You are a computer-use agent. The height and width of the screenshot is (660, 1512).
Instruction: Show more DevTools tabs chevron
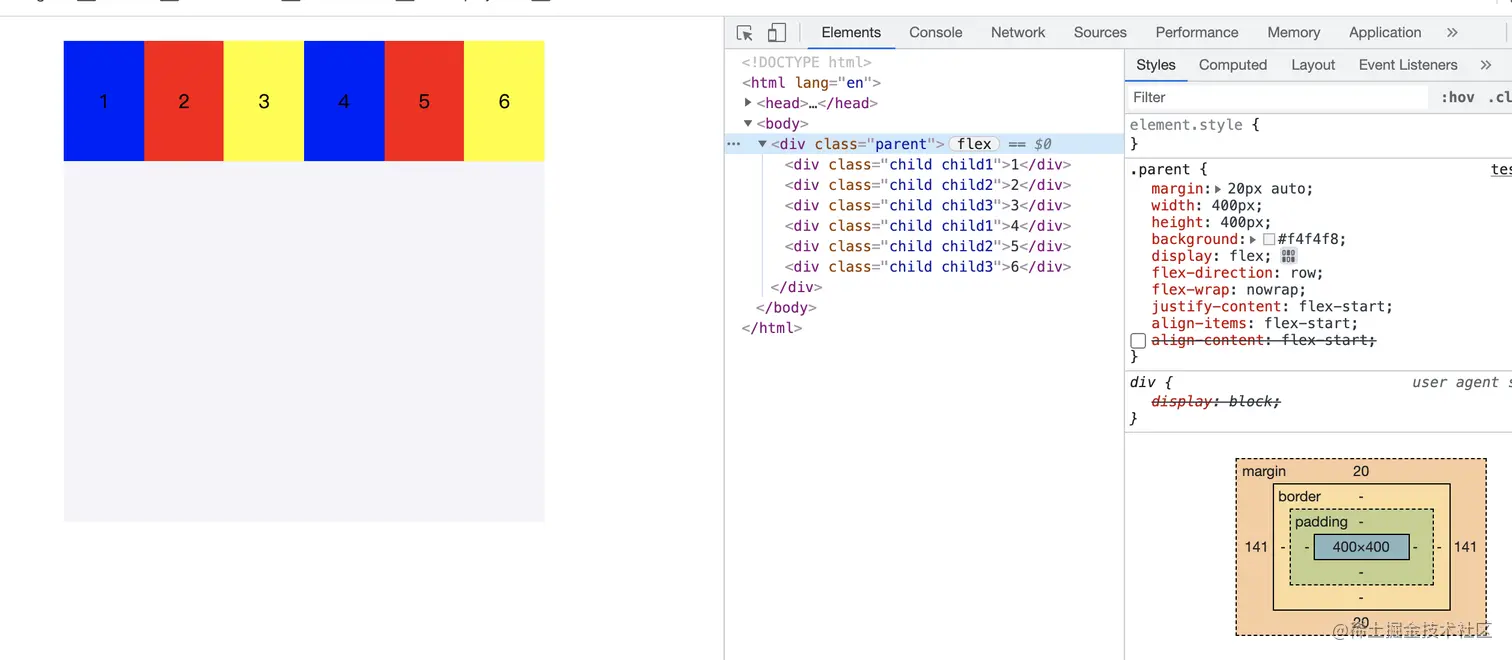point(1452,33)
